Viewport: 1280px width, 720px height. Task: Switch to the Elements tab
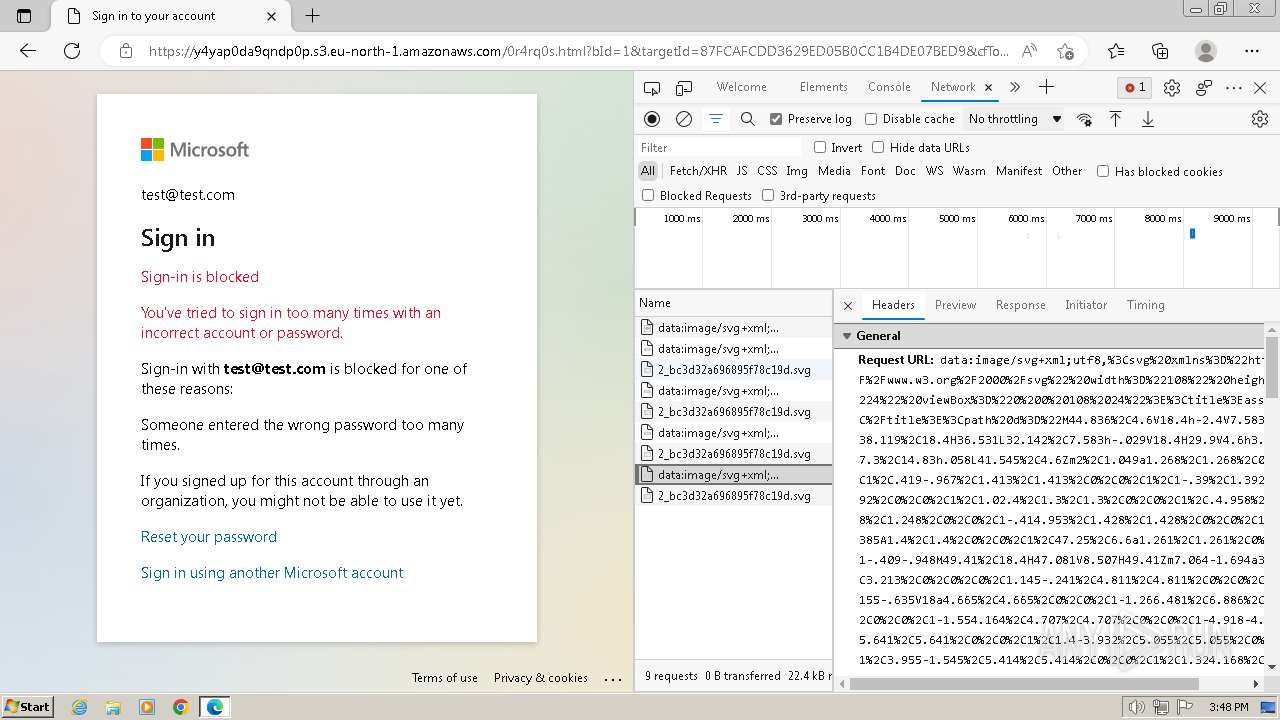click(x=823, y=87)
